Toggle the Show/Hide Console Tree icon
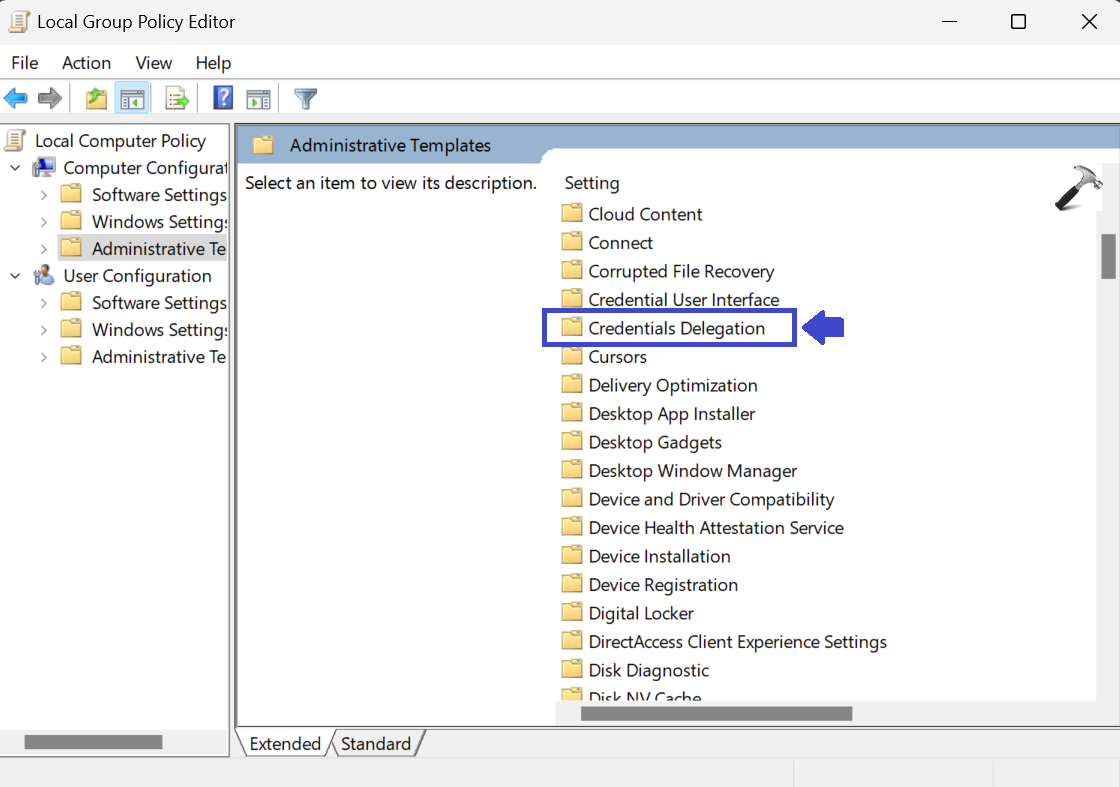 point(132,98)
